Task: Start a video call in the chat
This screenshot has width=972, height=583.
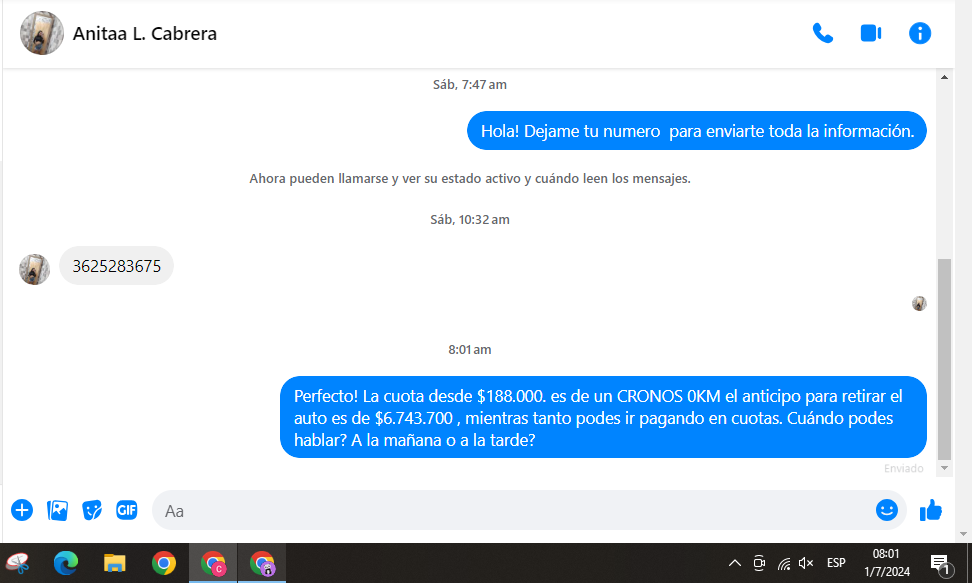Action: tap(870, 33)
